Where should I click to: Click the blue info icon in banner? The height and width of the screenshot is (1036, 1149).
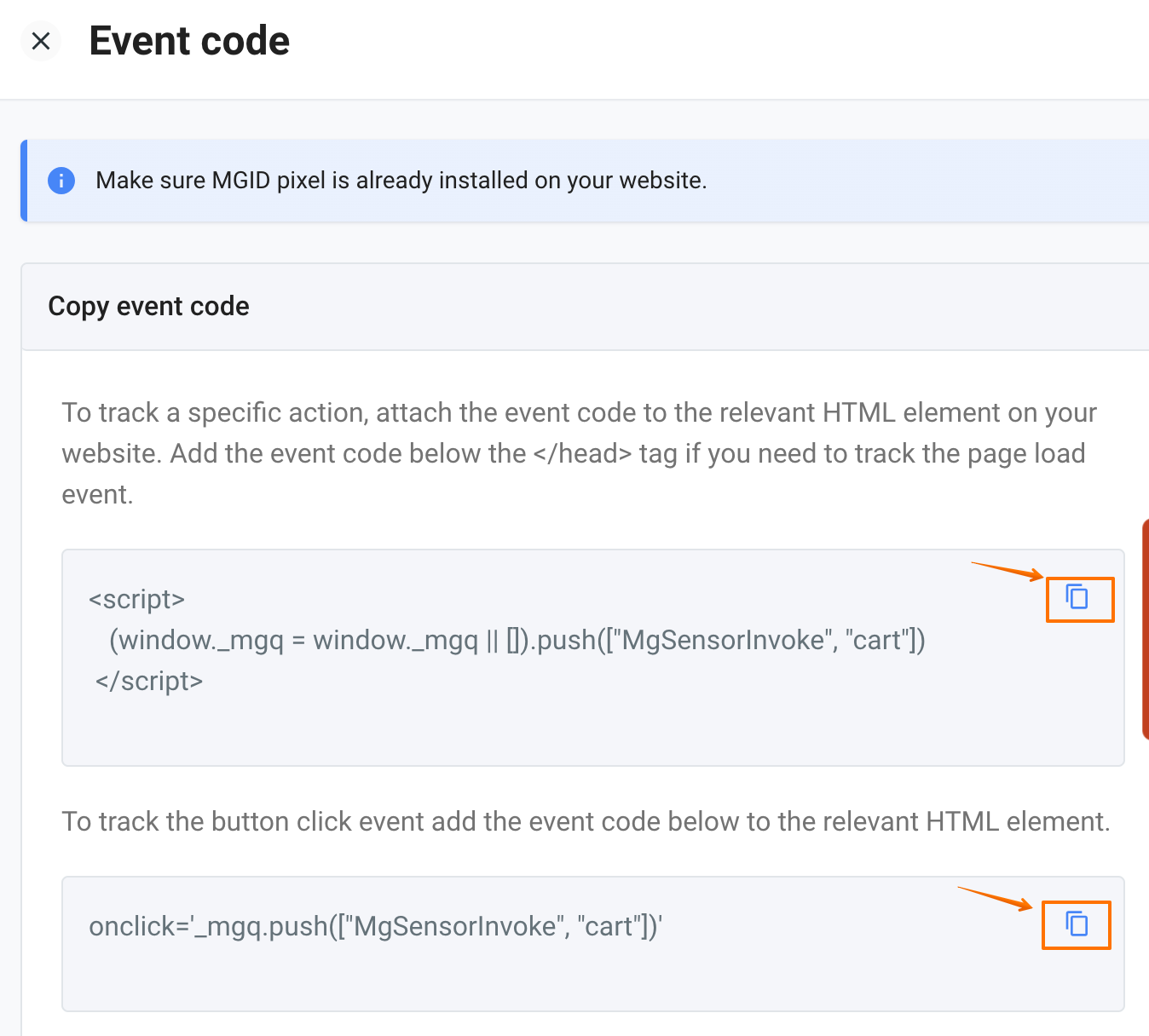[61, 181]
